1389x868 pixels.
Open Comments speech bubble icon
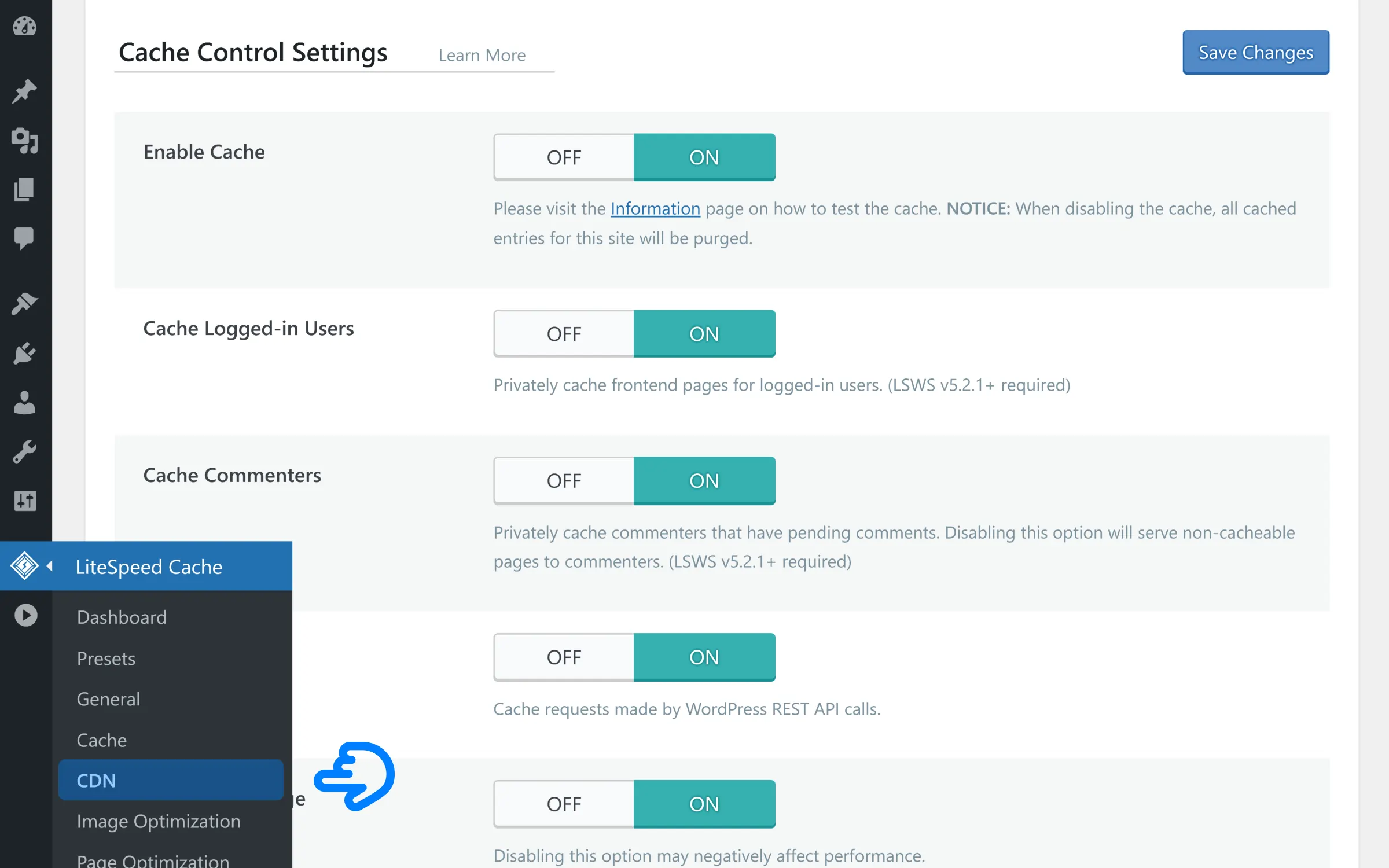tap(24, 238)
